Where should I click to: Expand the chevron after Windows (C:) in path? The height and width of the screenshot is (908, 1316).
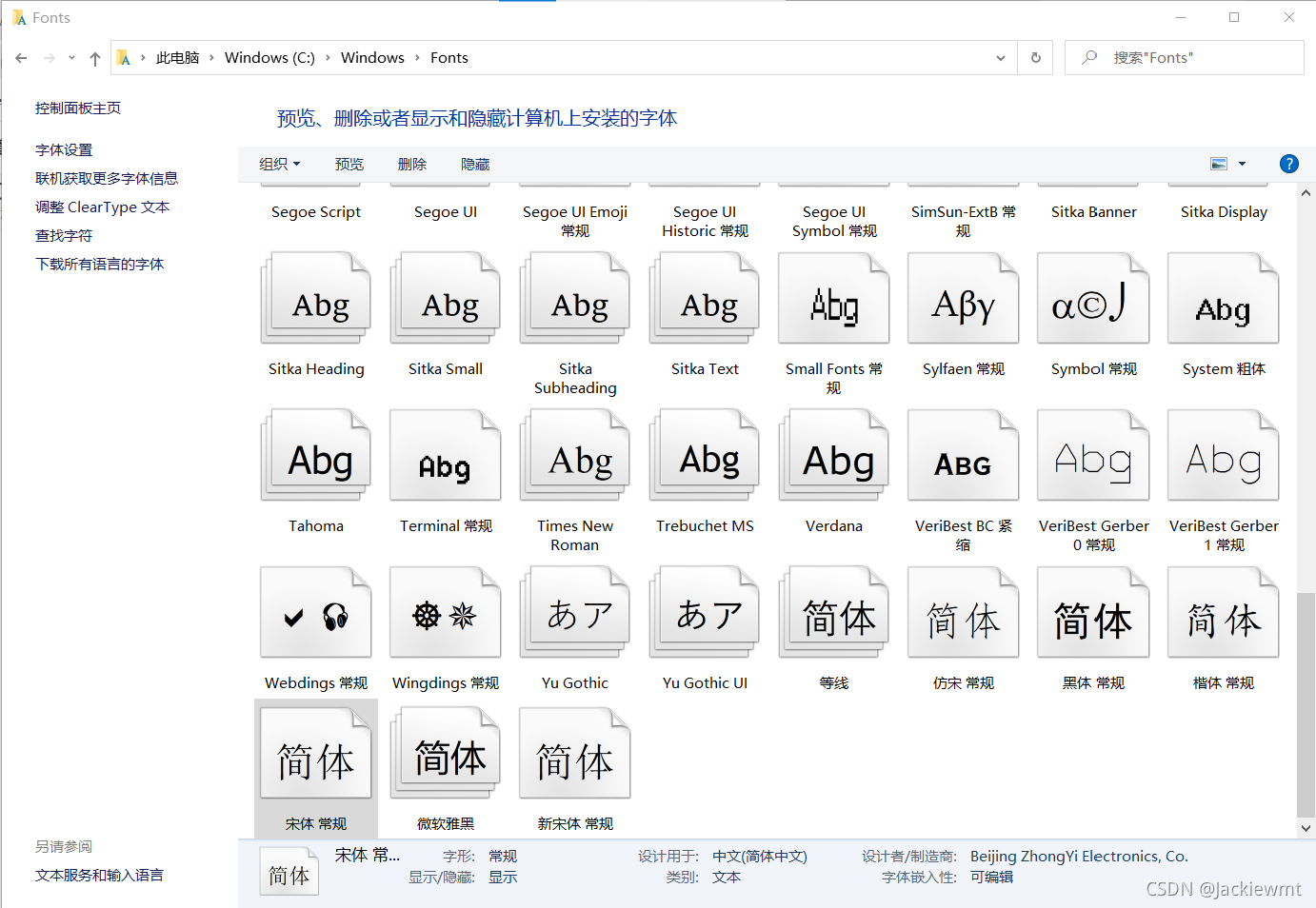click(x=328, y=58)
